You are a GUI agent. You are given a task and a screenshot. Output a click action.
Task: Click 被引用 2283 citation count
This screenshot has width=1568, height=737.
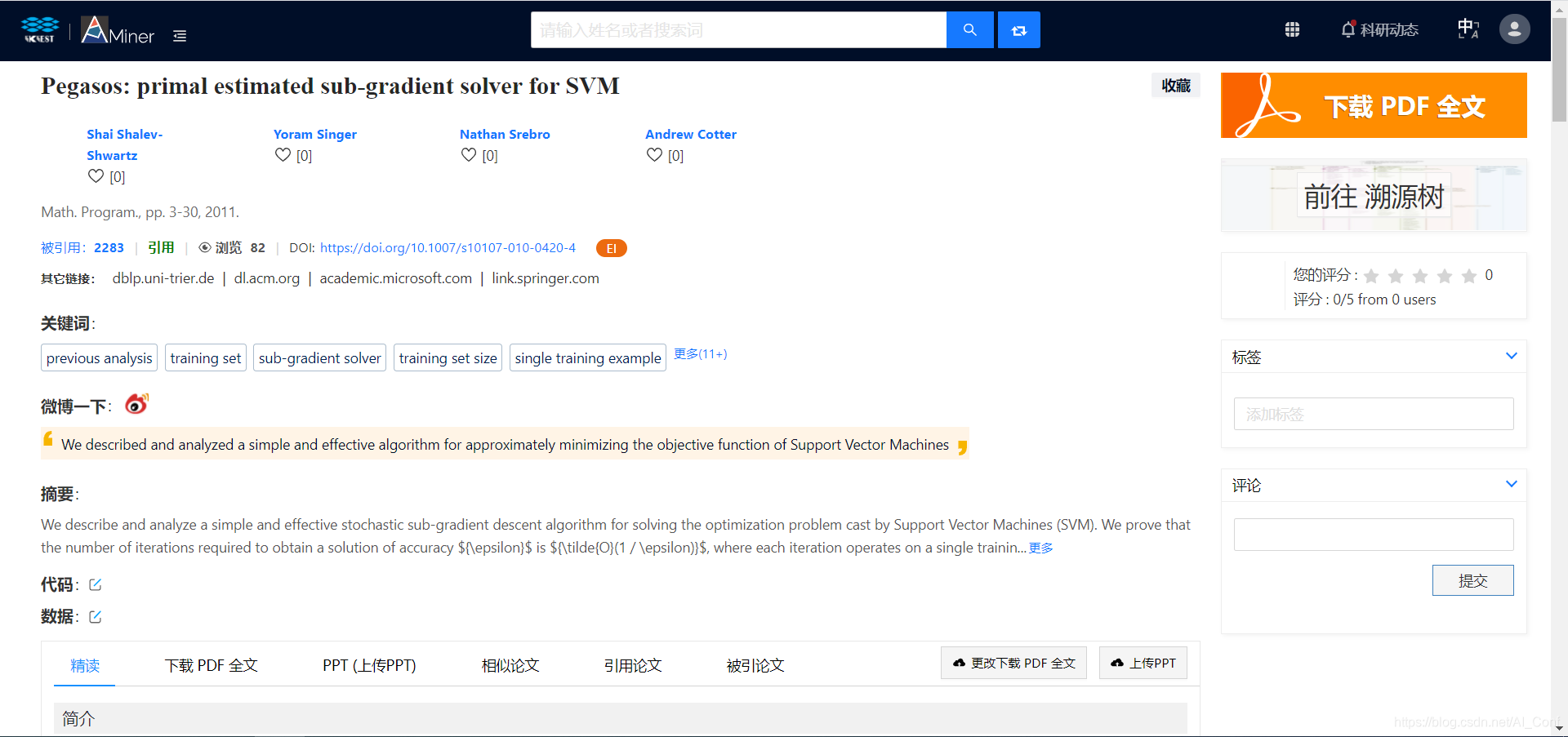82,248
